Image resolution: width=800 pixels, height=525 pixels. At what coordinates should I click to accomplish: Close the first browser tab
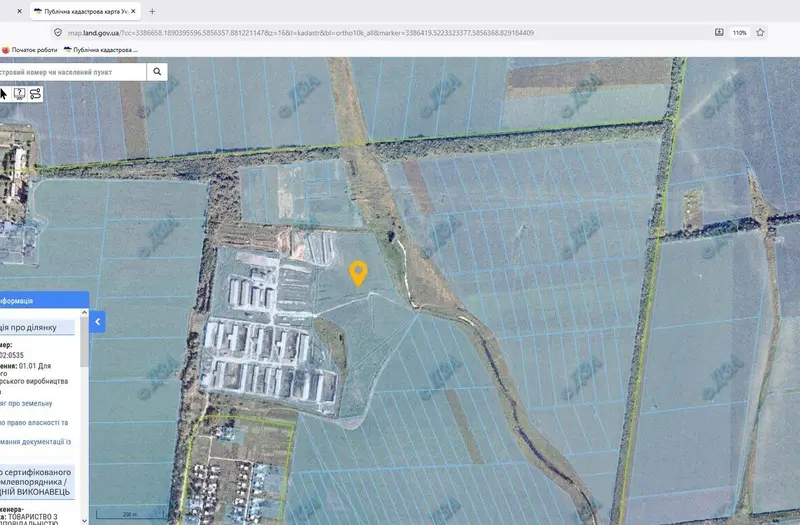19,11
